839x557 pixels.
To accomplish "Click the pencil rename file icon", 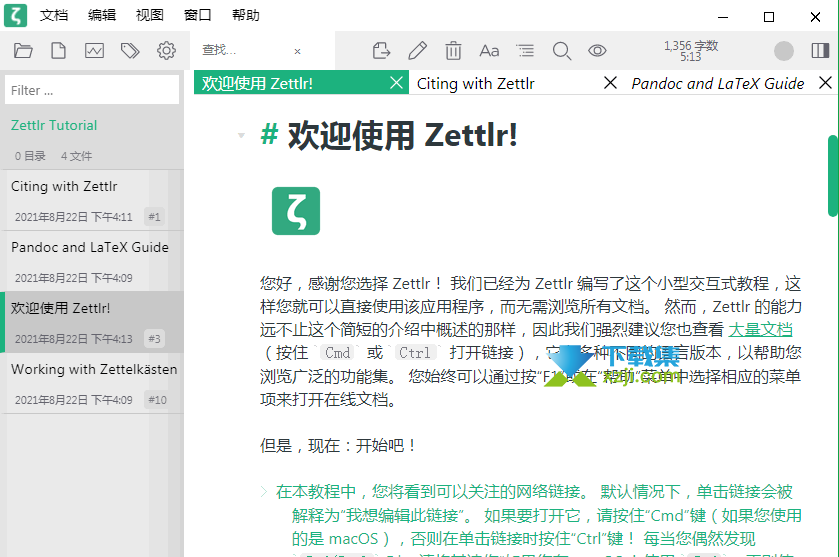I will point(417,51).
